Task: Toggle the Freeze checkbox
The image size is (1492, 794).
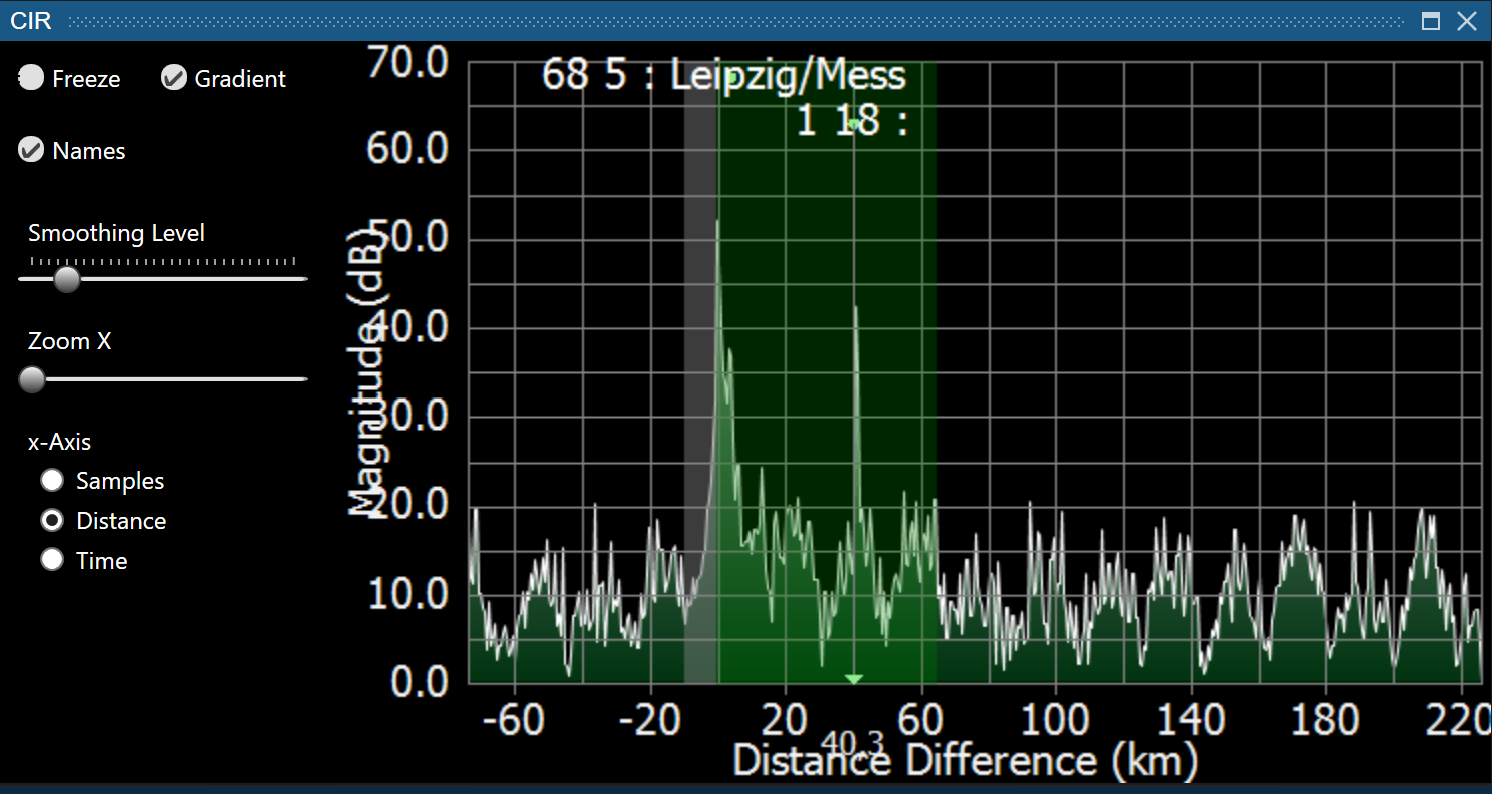Action: click(x=32, y=78)
